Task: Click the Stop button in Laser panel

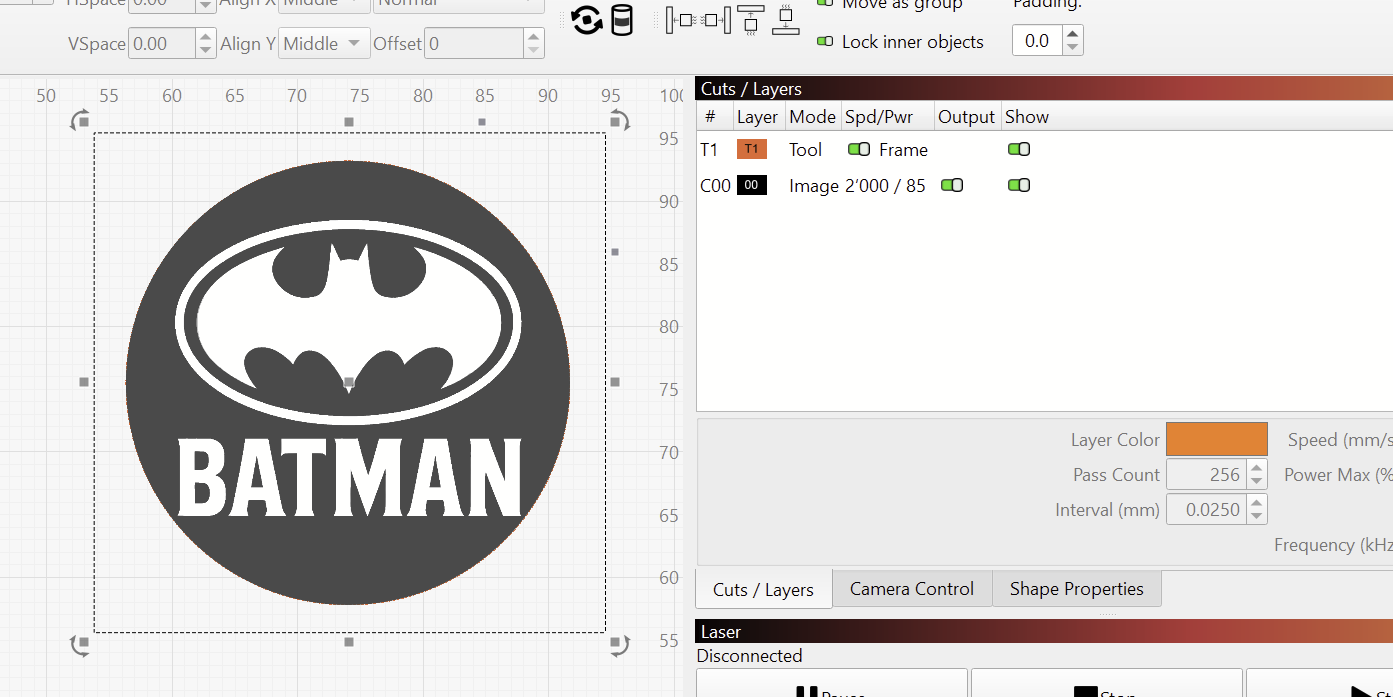Action: coord(1106,688)
